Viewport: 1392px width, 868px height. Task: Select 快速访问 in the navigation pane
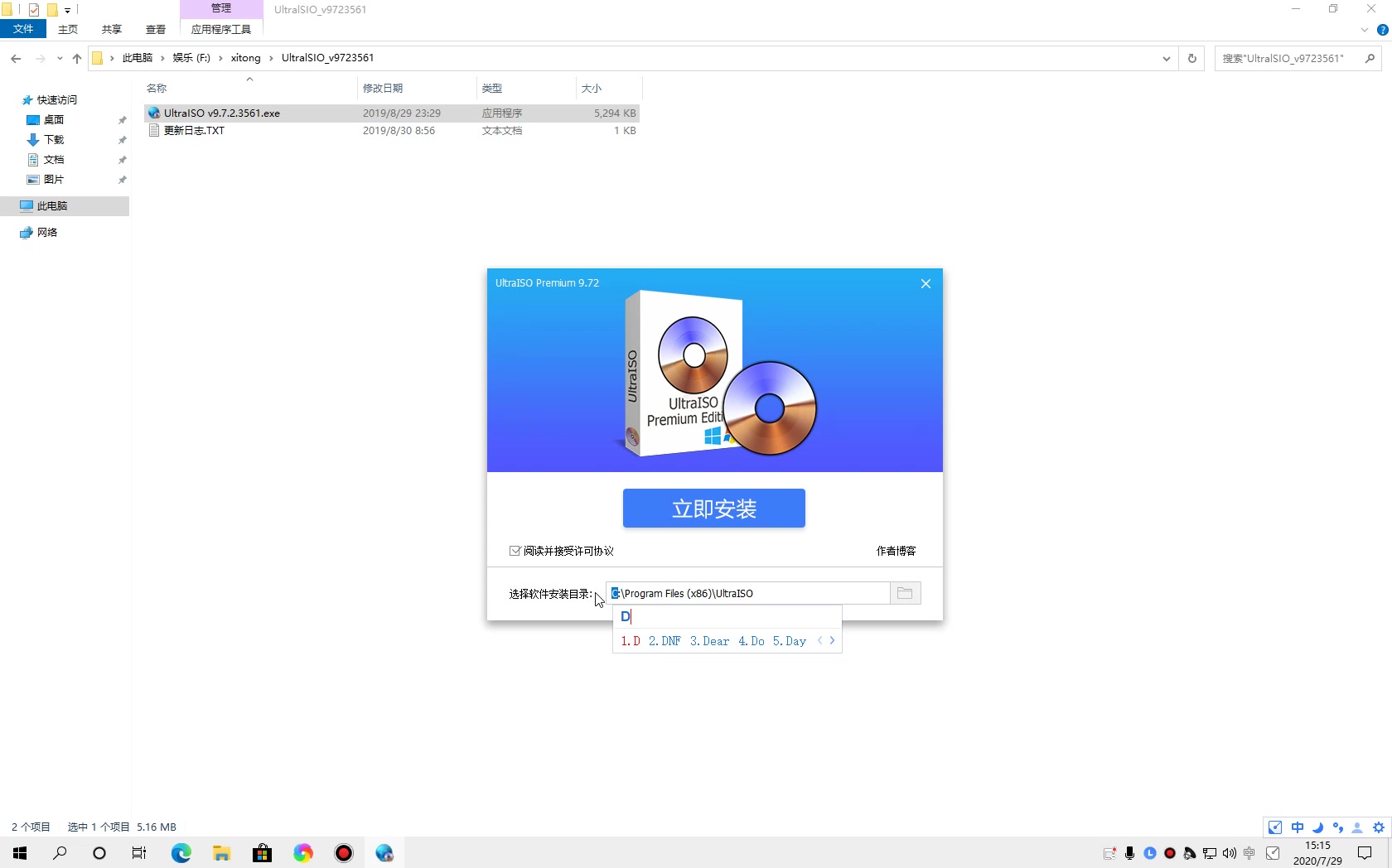57,100
